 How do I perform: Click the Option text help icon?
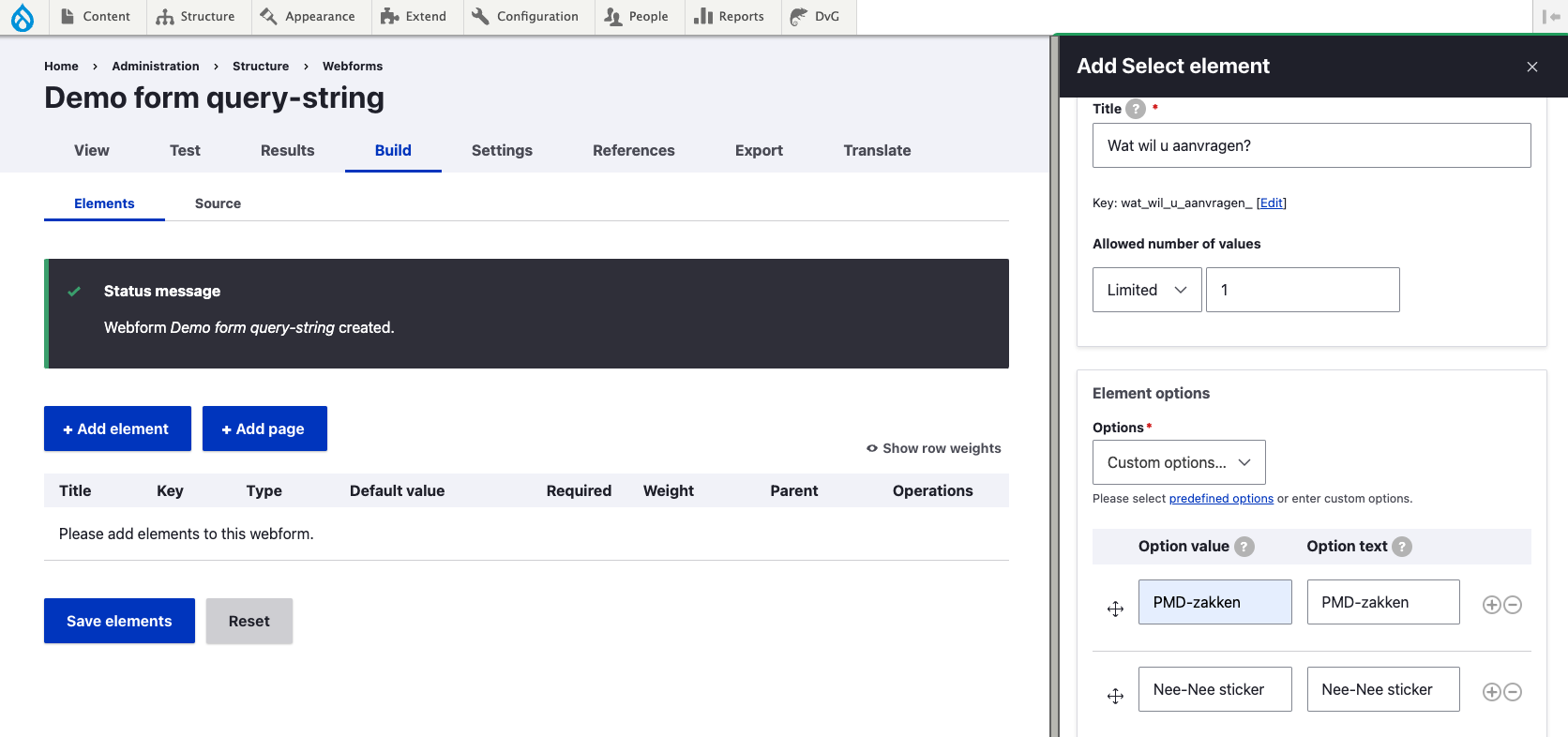tap(1401, 547)
